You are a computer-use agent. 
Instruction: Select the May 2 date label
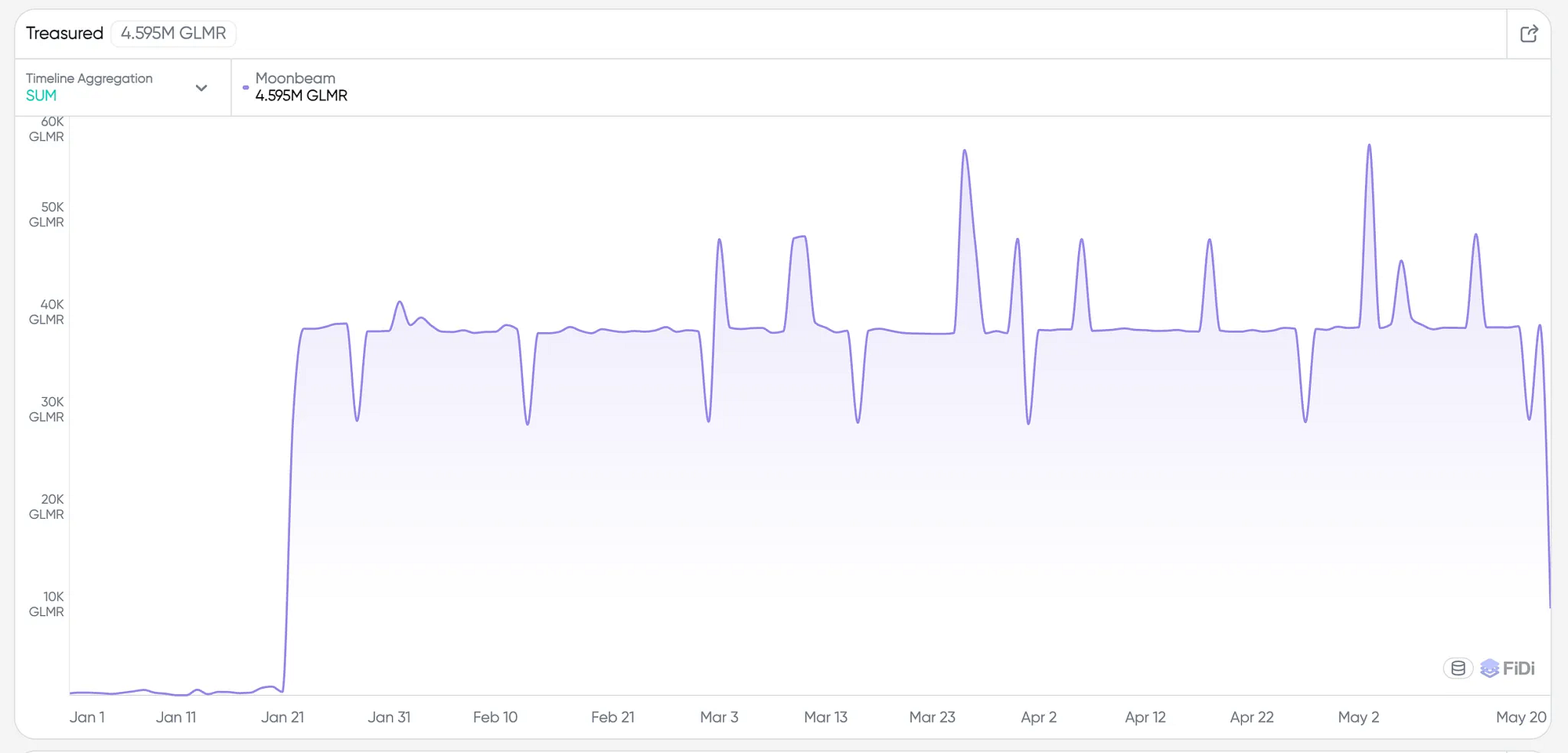1359,717
